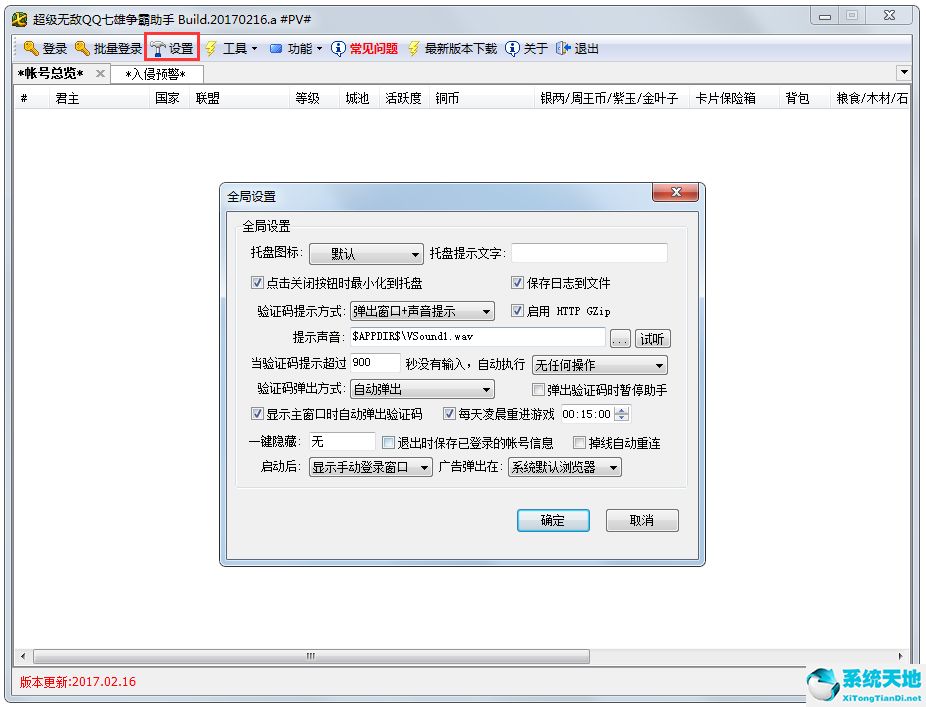
Task: Click scrollbar left arrow
Action: (22, 656)
